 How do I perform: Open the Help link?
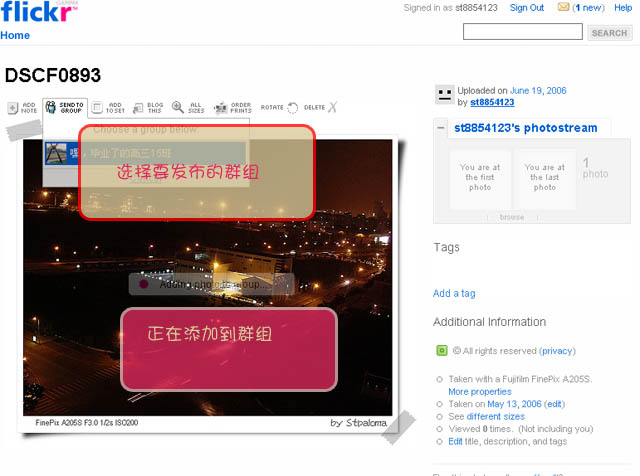point(623,8)
